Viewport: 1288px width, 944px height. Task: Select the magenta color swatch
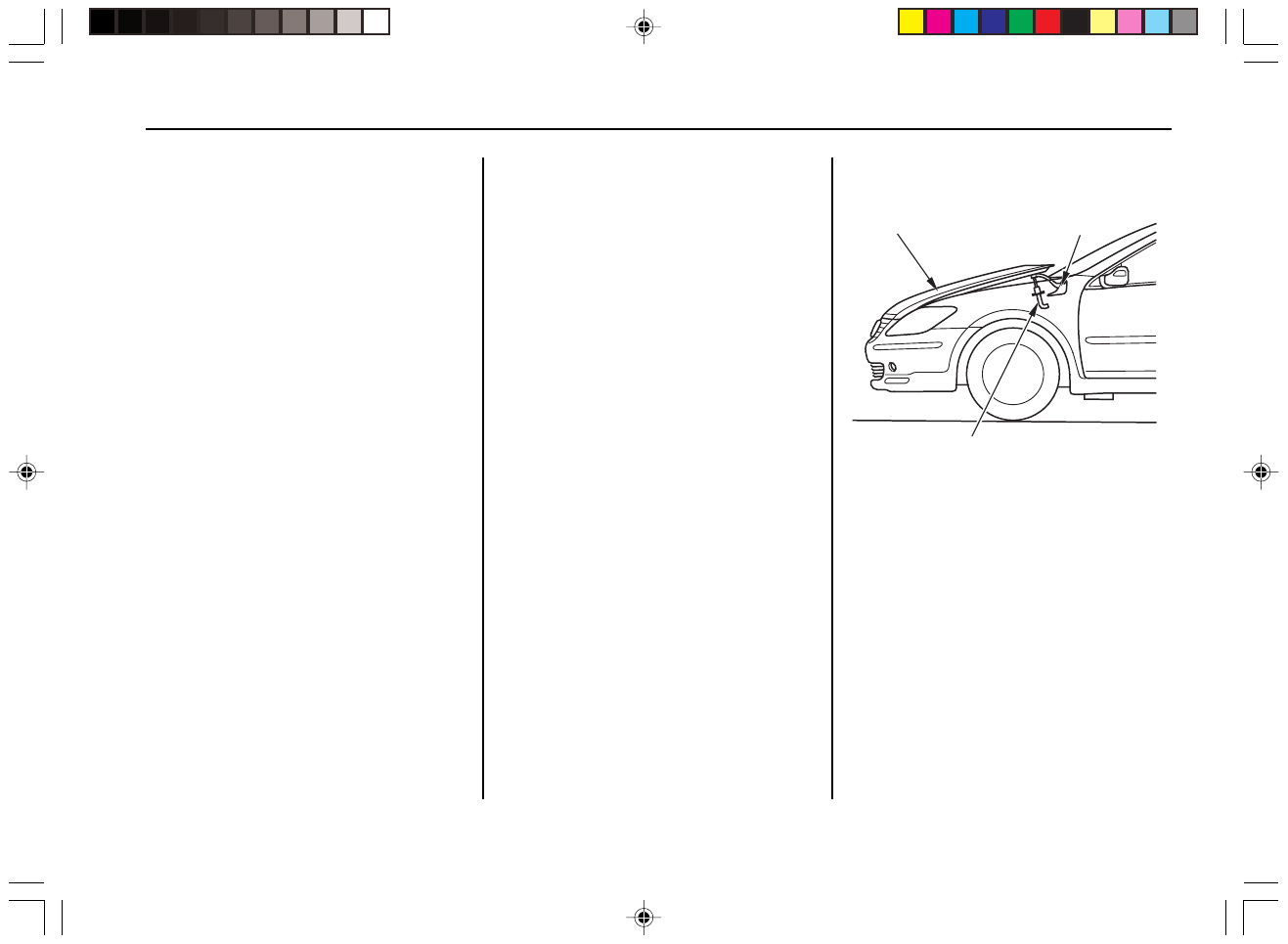tap(939, 22)
